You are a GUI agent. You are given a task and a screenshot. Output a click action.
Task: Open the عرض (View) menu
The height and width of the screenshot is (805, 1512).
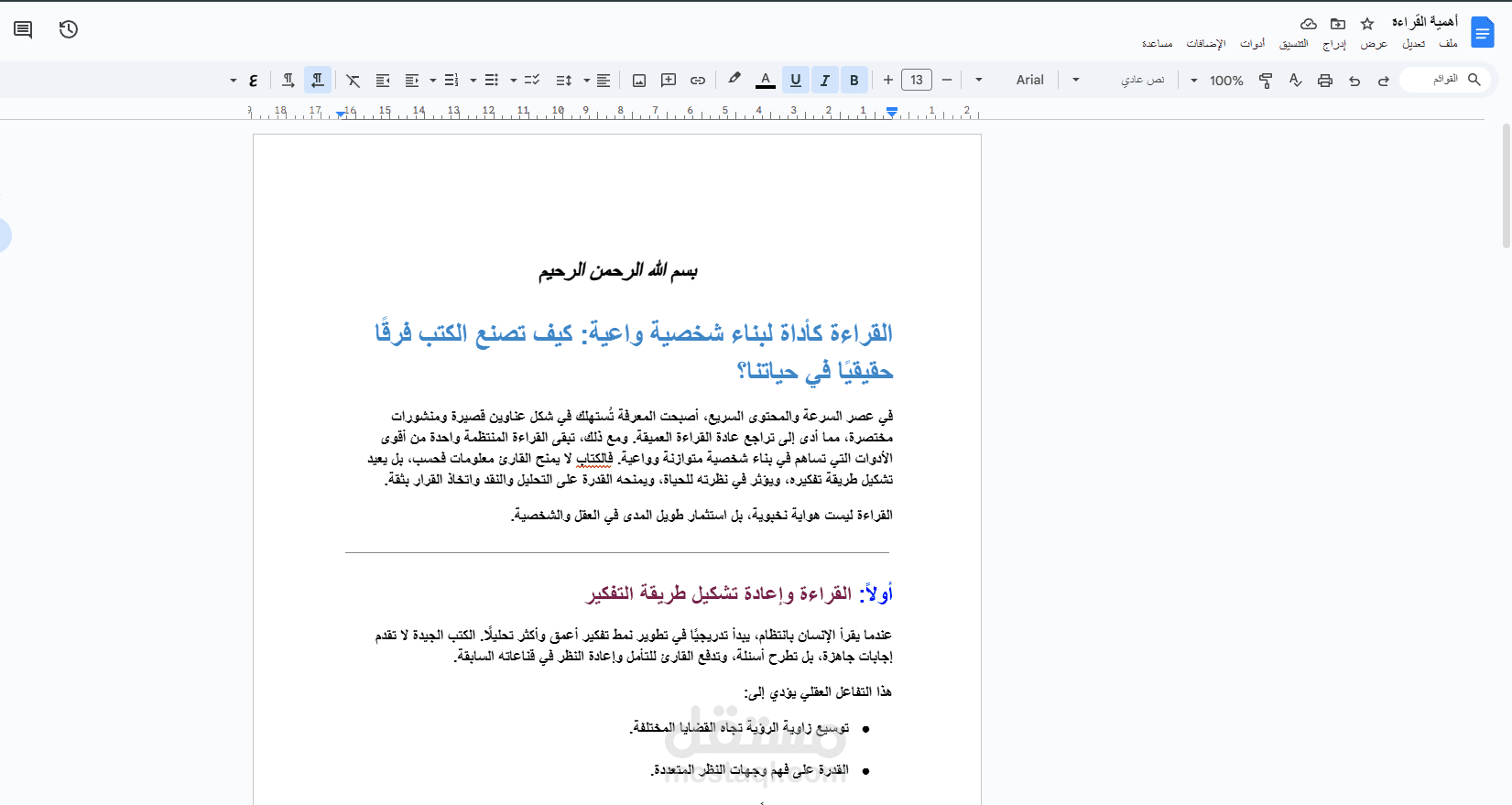coord(1374,44)
